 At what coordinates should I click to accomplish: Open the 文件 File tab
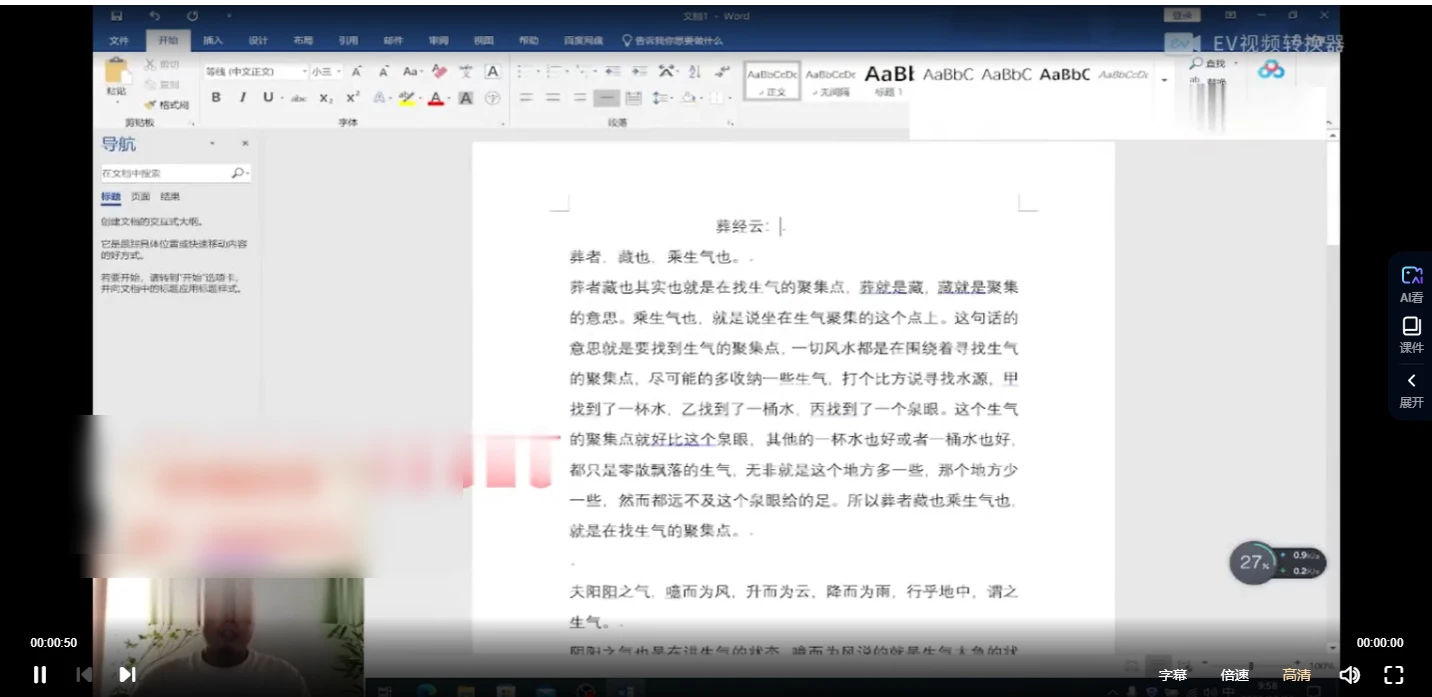(x=119, y=41)
